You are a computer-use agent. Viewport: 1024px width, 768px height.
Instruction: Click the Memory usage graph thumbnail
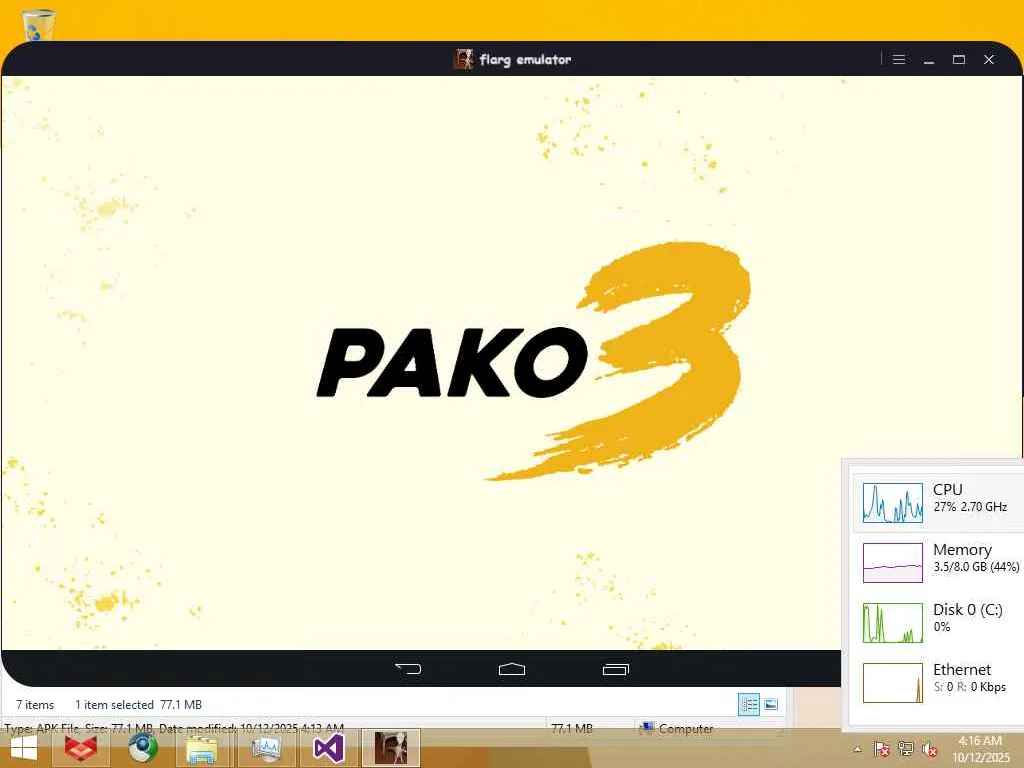[x=893, y=563]
